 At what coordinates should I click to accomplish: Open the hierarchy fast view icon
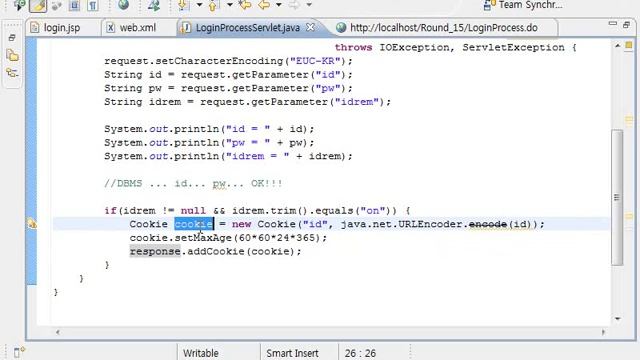click(12, 73)
